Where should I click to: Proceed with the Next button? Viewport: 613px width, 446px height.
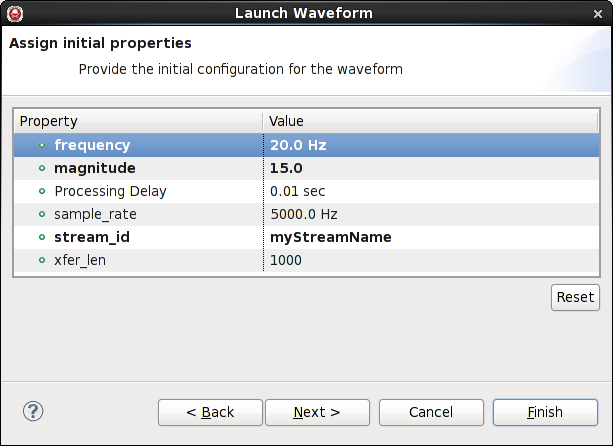pyautogui.click(x=317, y=412)
